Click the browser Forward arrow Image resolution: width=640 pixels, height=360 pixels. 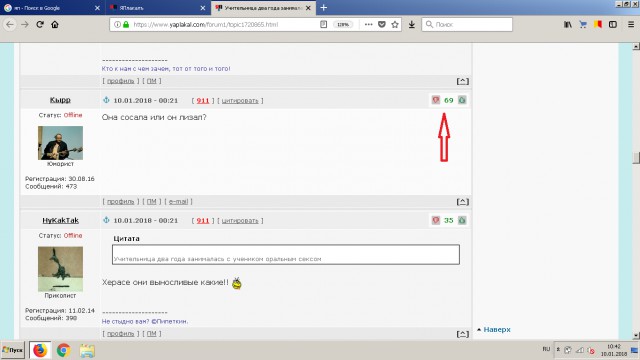[x=25, y=24]
